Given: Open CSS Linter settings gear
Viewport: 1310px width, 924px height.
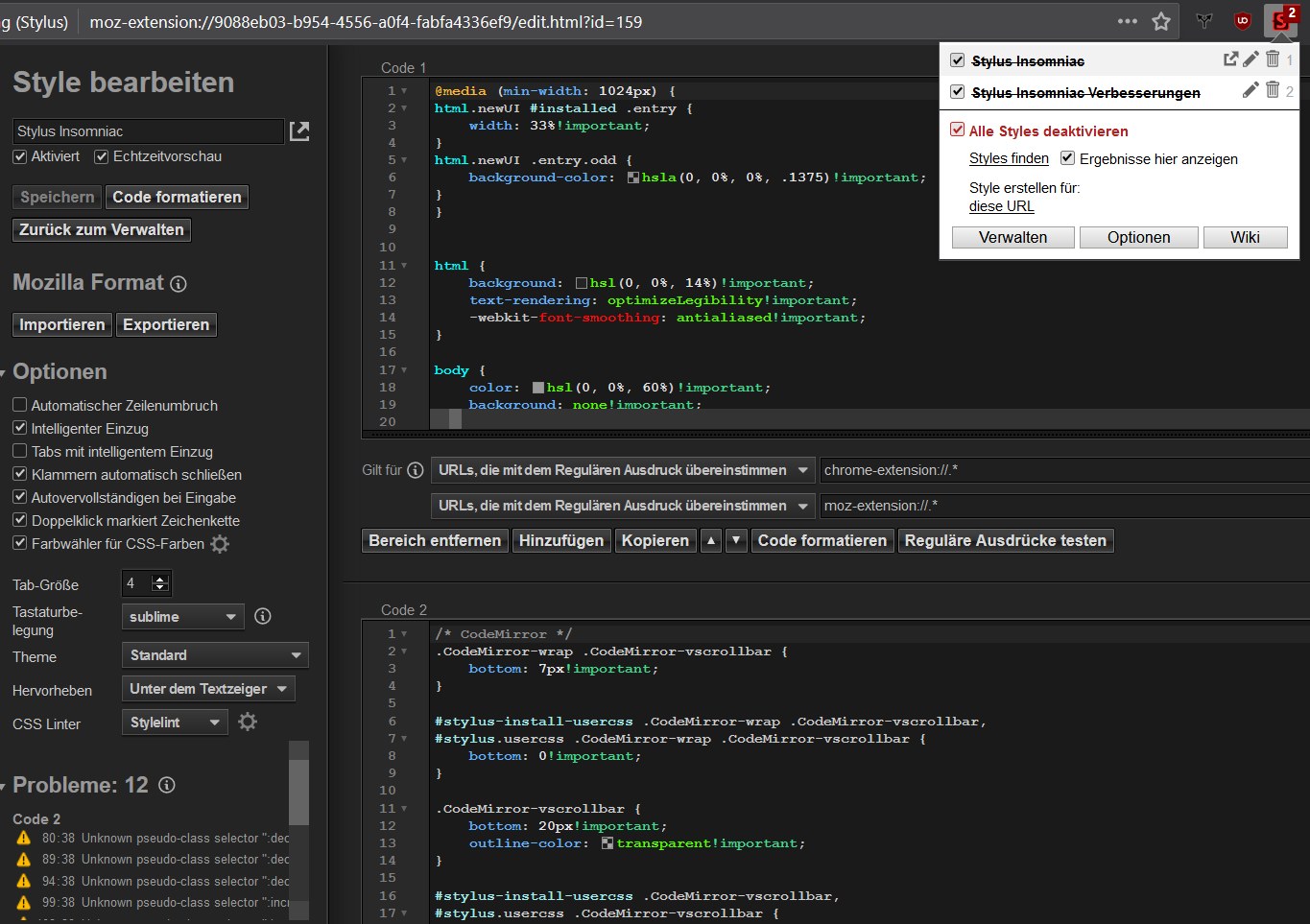Looking at the screenshot, I should [x=248, y=722].
